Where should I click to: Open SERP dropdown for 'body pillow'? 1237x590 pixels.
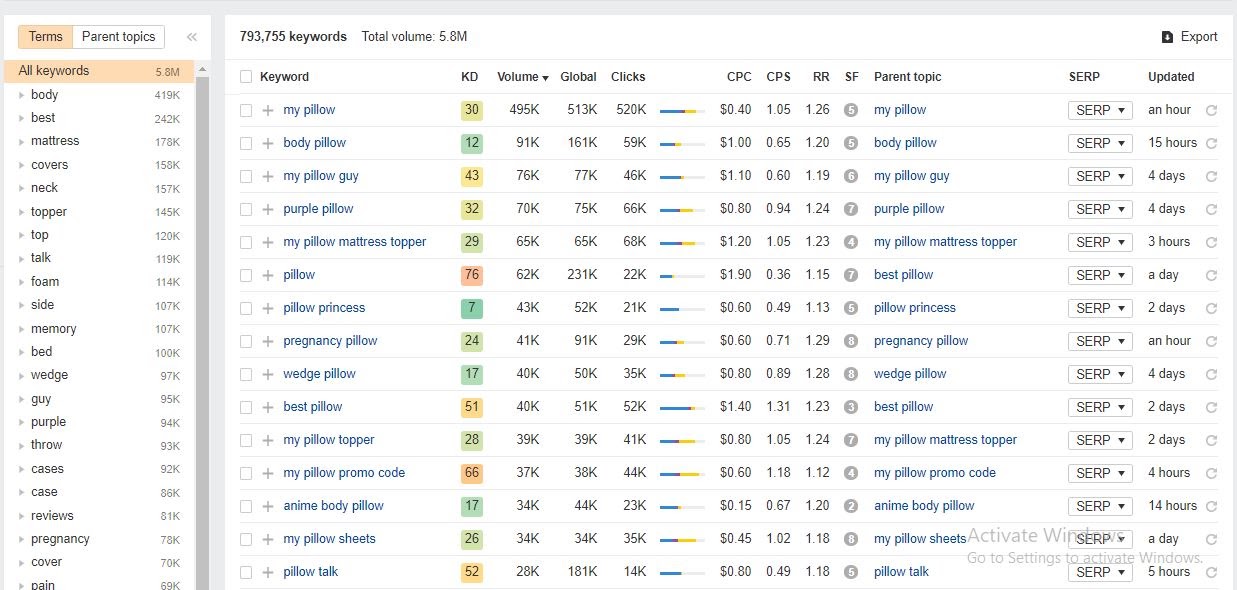(x=1100, y=143)
